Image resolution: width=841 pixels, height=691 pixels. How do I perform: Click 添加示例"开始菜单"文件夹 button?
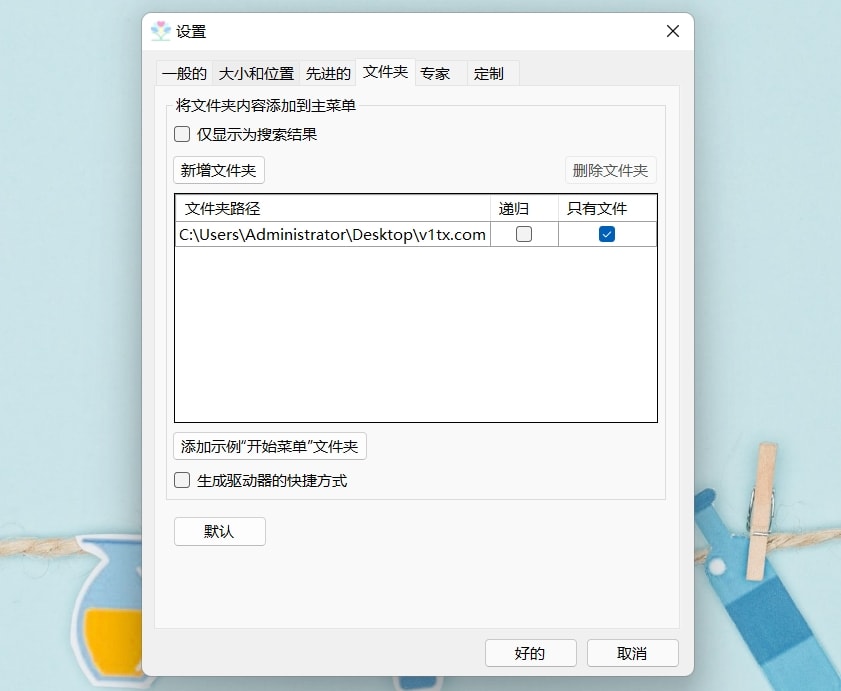(270, 446)
